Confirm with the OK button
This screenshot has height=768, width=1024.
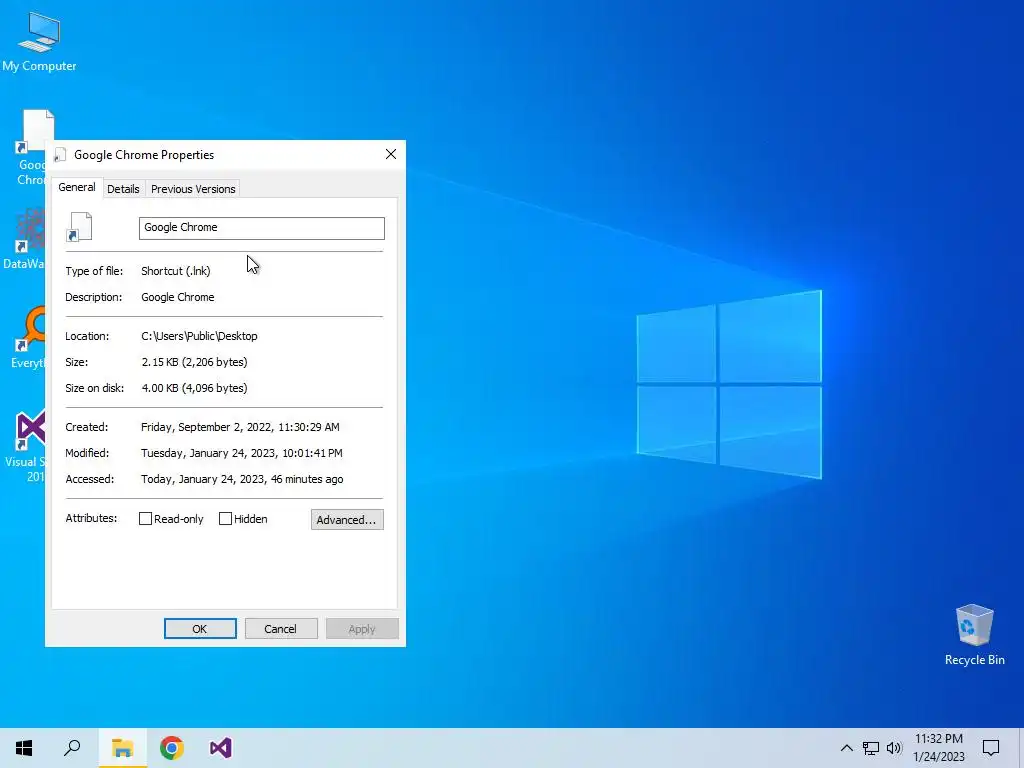coord(200,629)
